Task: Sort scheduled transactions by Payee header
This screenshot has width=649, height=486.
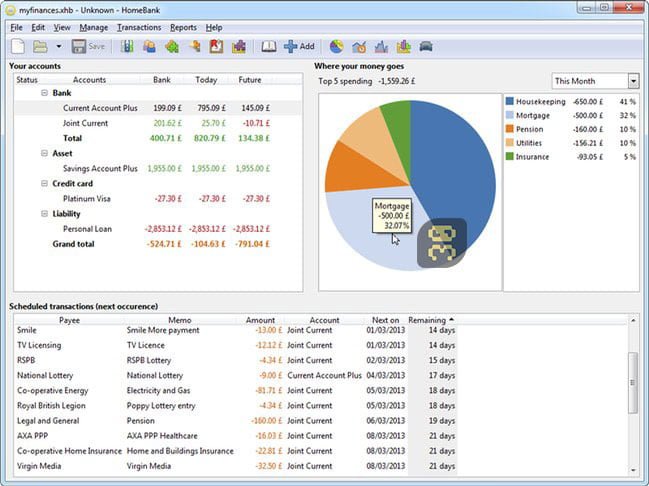Action: (69, 320)
